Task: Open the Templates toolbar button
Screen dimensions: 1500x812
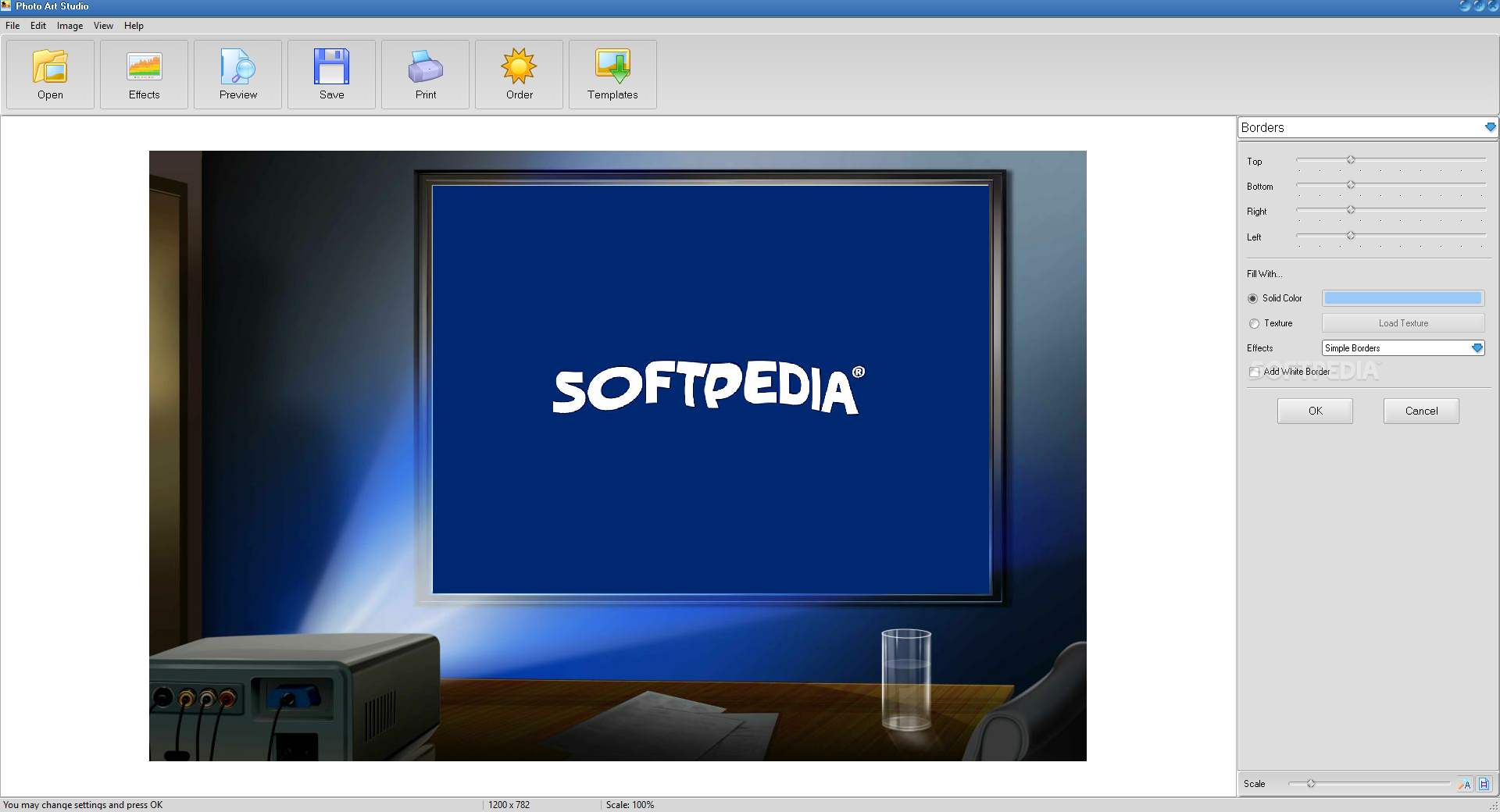Action: point(612,74)
